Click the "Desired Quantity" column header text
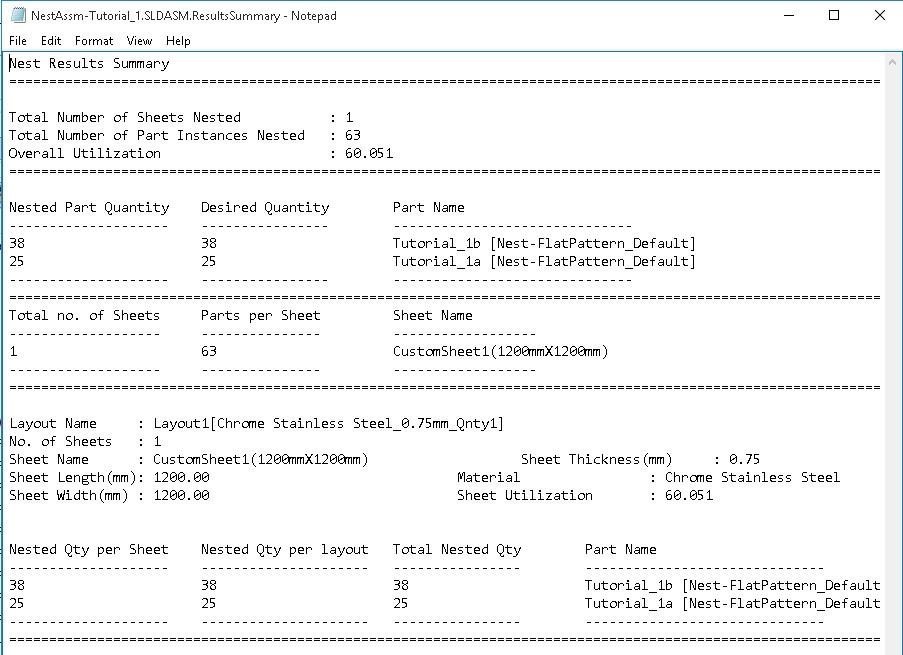Screen dimensions: 903x655 click(265, 207)
